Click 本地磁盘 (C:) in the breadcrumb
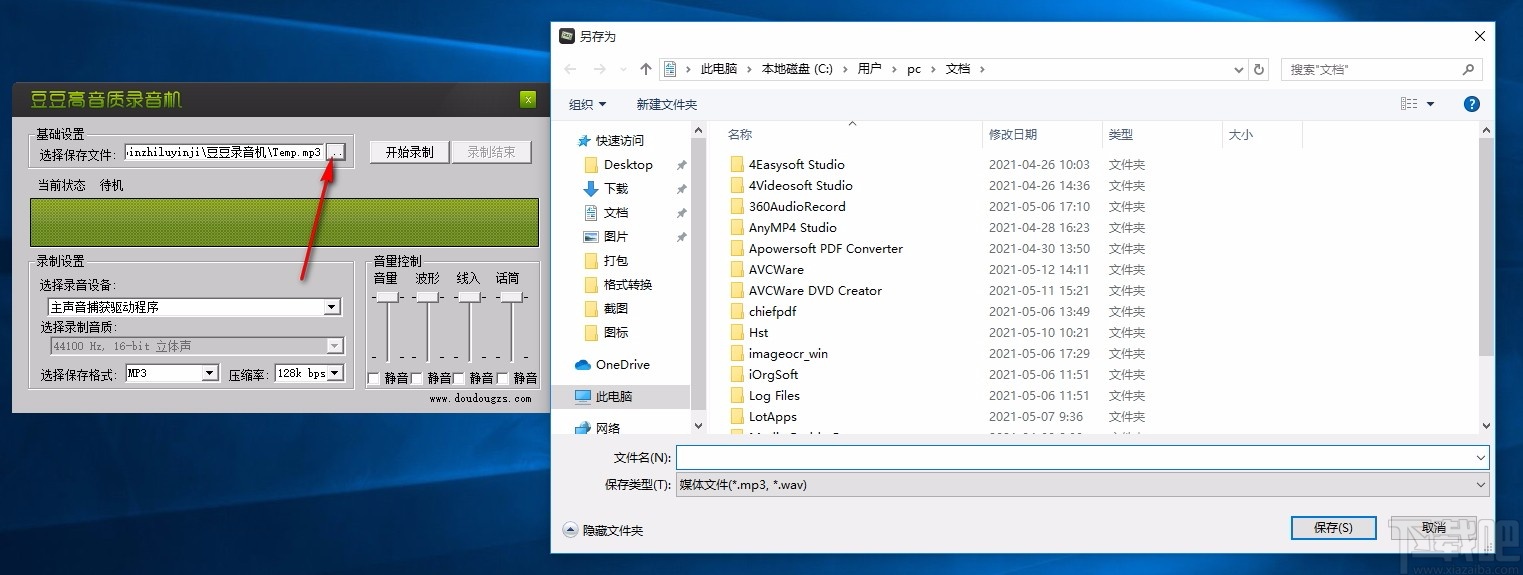The image size is (1523, 575). (797, 69)
